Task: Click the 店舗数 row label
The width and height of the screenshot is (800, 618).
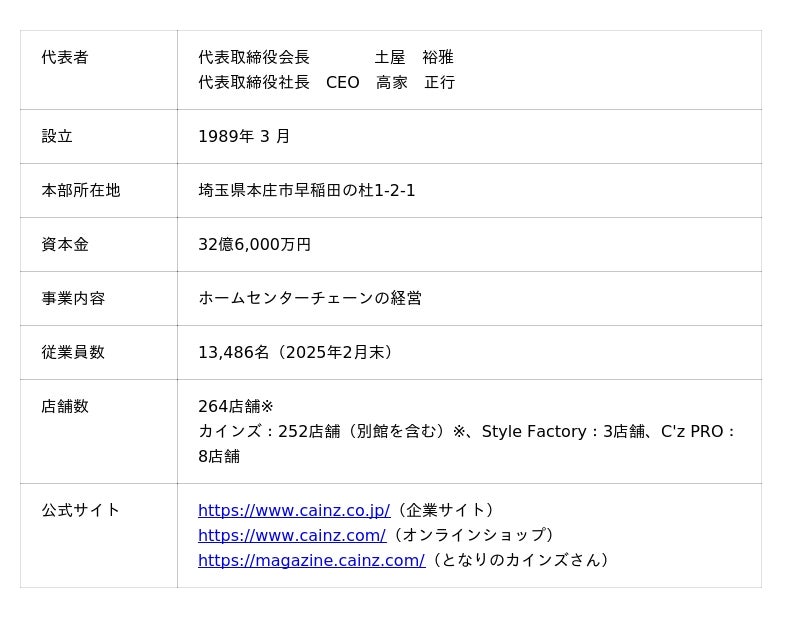Action: [x=65, y=407]
